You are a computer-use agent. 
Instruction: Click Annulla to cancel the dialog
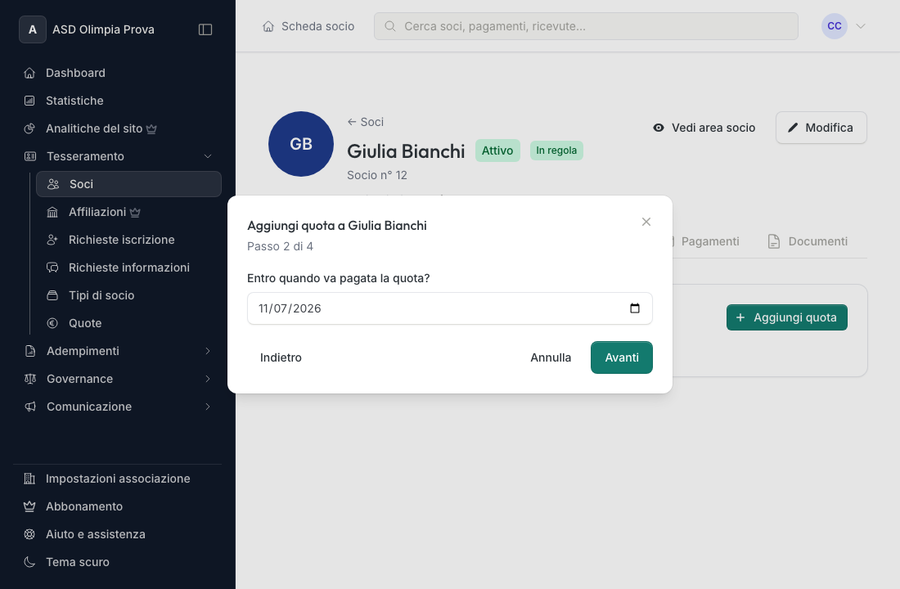[551, 358]
